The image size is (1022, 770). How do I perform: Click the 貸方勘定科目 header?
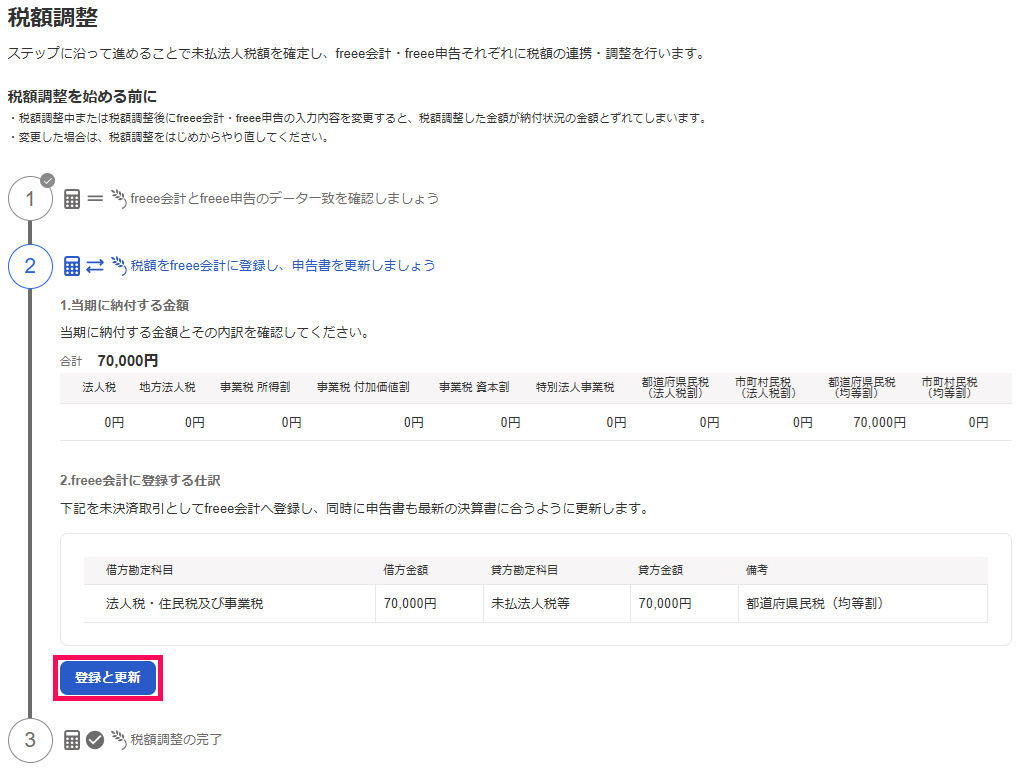click(x=525, y=570)
